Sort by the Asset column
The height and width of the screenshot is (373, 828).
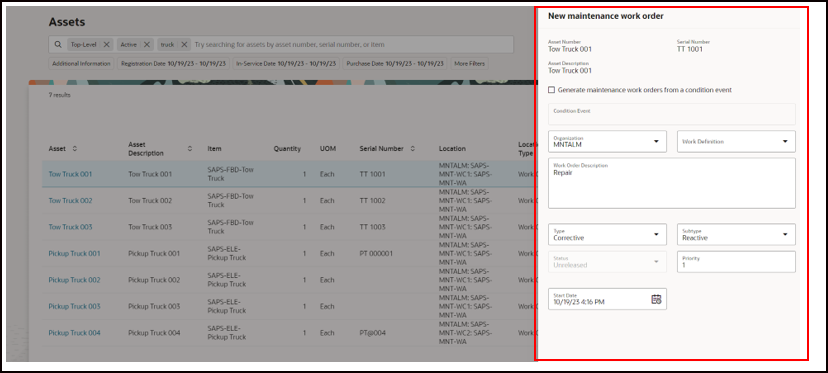pyautogui.click(x=74, y=149)
